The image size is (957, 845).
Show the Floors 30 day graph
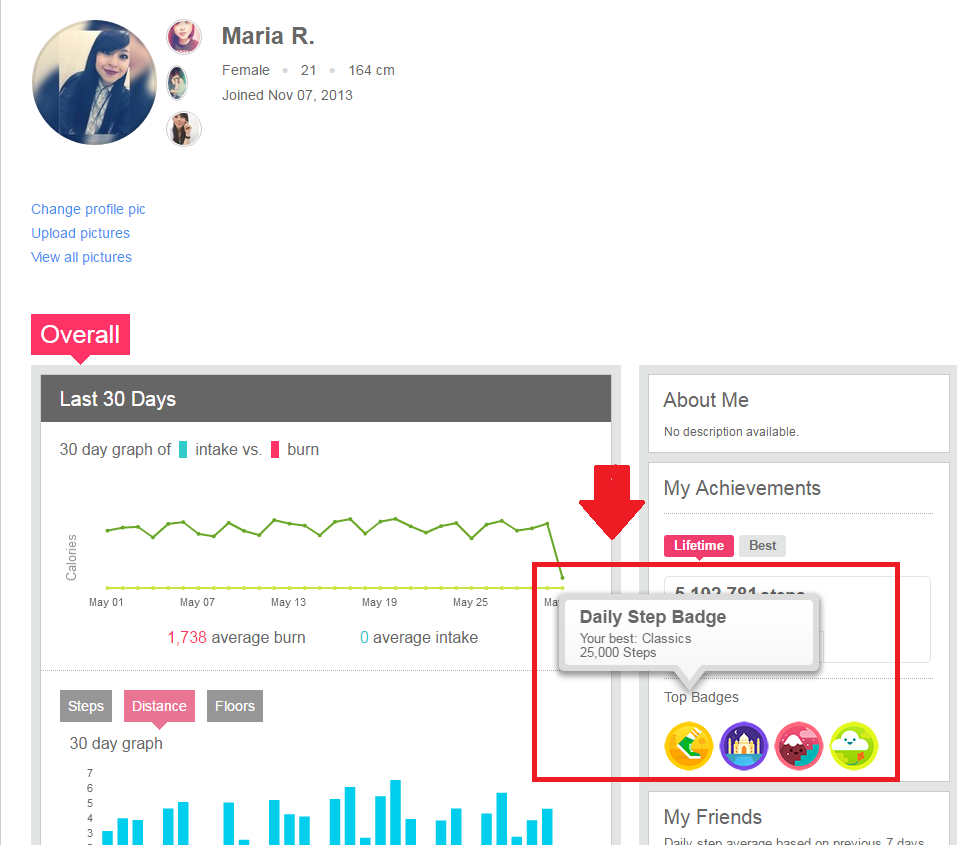click(x=234, y=706)
